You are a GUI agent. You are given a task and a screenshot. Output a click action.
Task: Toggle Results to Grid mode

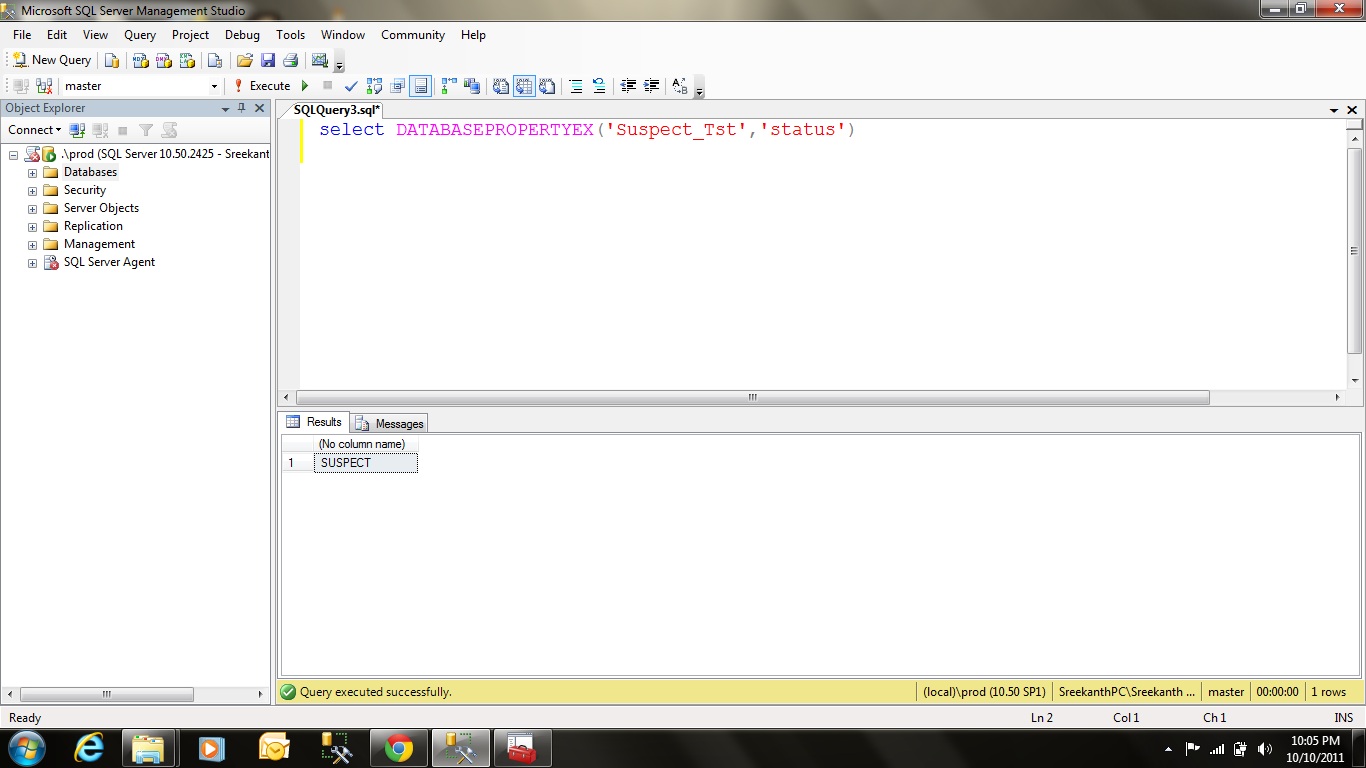(524, 87)
